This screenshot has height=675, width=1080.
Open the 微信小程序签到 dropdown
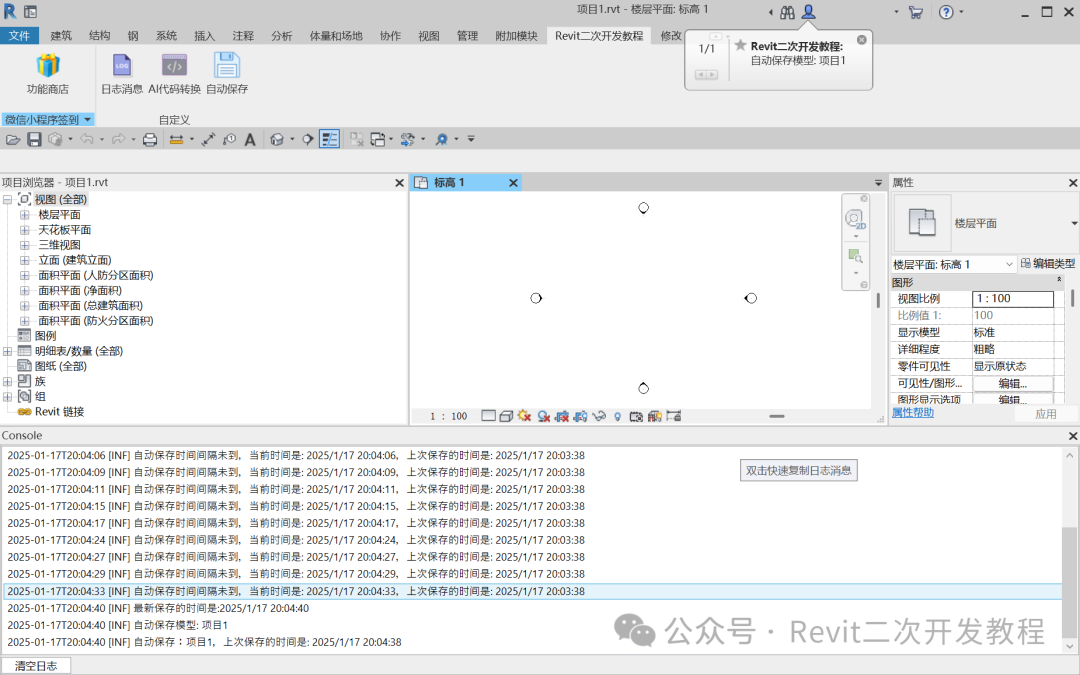(48, 120)
